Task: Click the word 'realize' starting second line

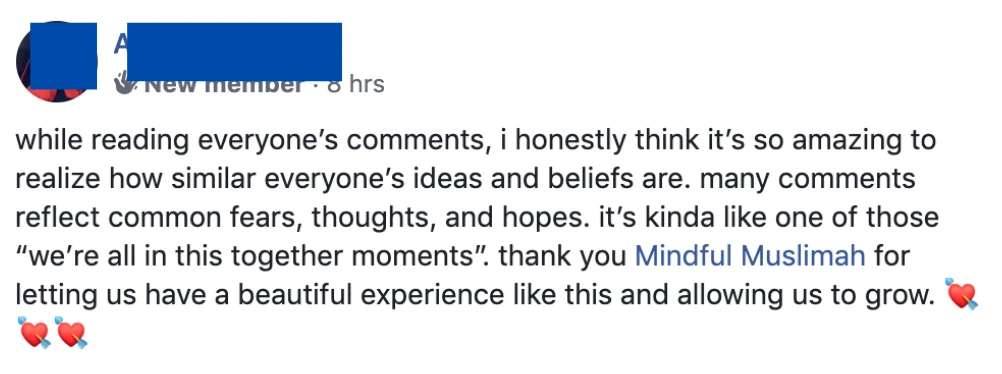Action: point(58,179)
